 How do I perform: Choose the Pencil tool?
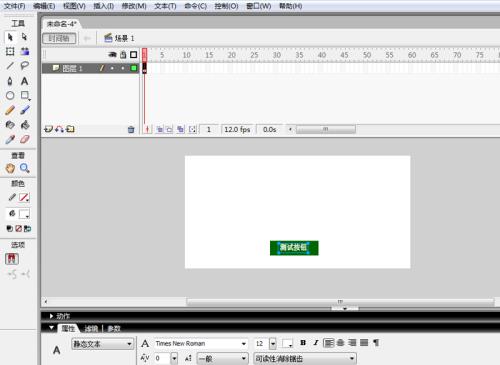10,110
